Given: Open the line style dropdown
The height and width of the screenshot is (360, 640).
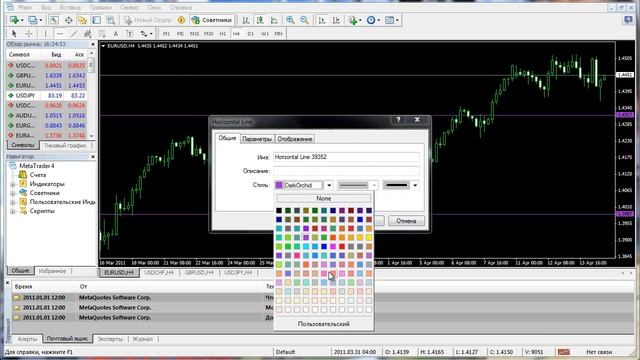Looking at the screenshot, I should [x=358, y=185].
